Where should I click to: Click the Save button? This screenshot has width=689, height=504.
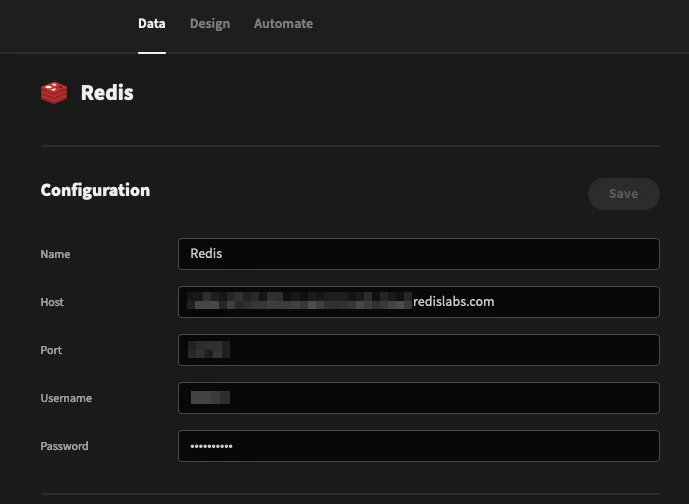[x=624, y=194]
